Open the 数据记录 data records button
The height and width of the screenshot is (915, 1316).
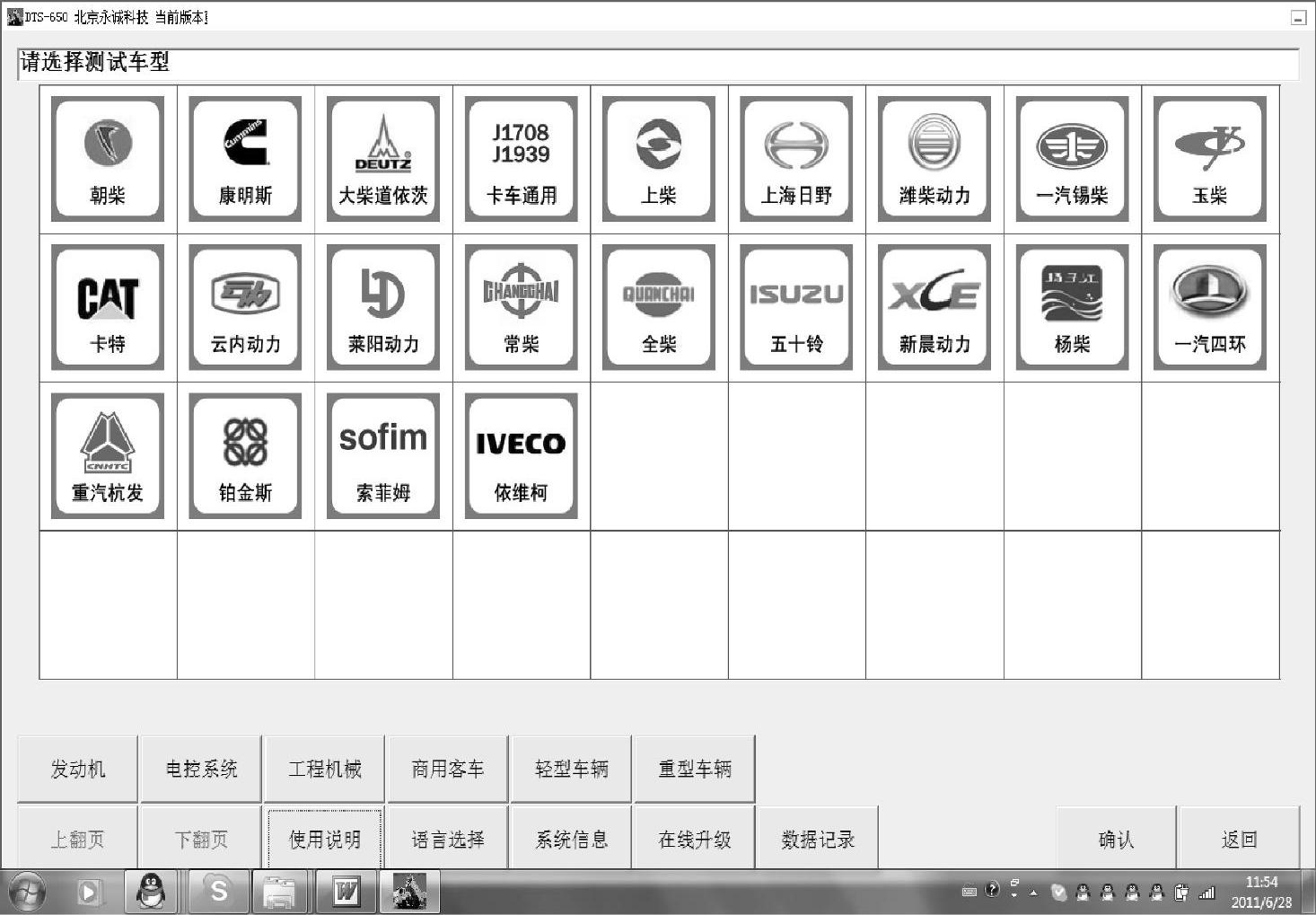818,839
